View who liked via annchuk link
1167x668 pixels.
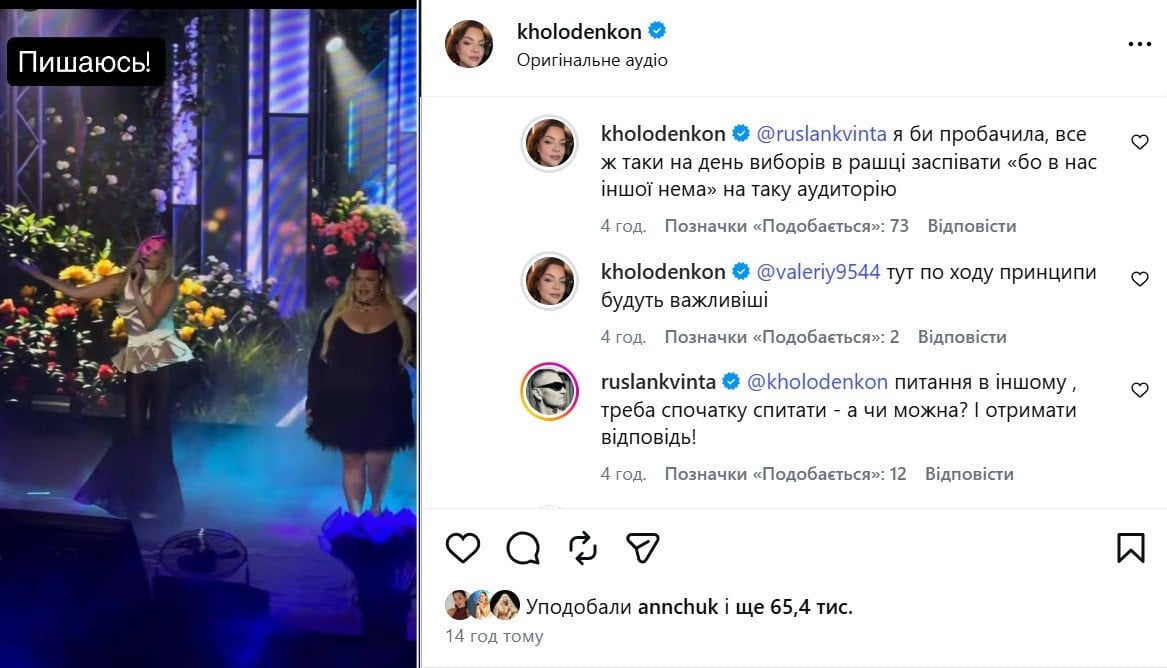(678, 607)
